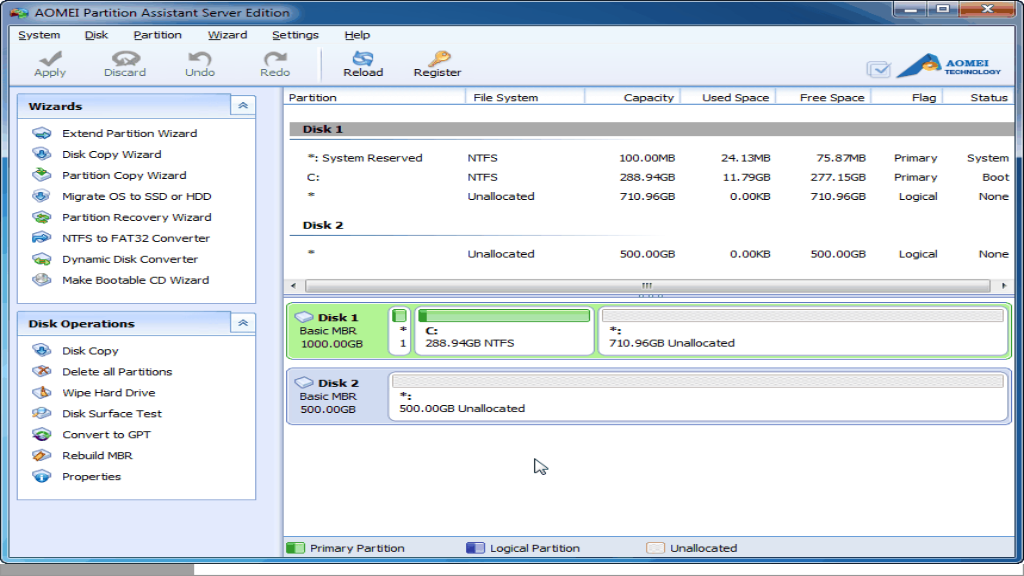This screenshot has width=1024, height=576.
Task: Launch Extend Partition Wizard link
Action: coord(129,133)
